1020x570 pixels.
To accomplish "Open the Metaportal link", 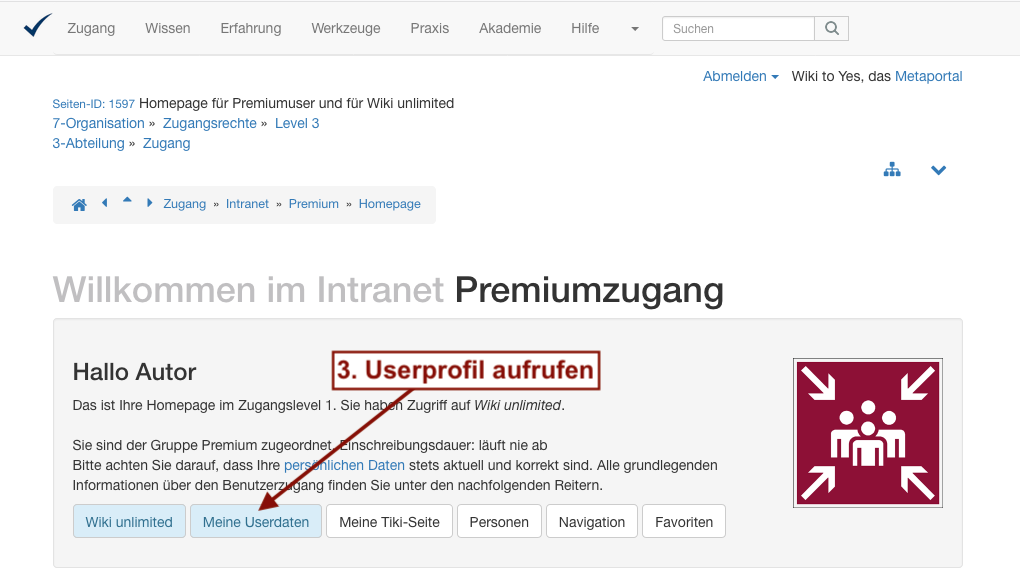I will (928, 76).
